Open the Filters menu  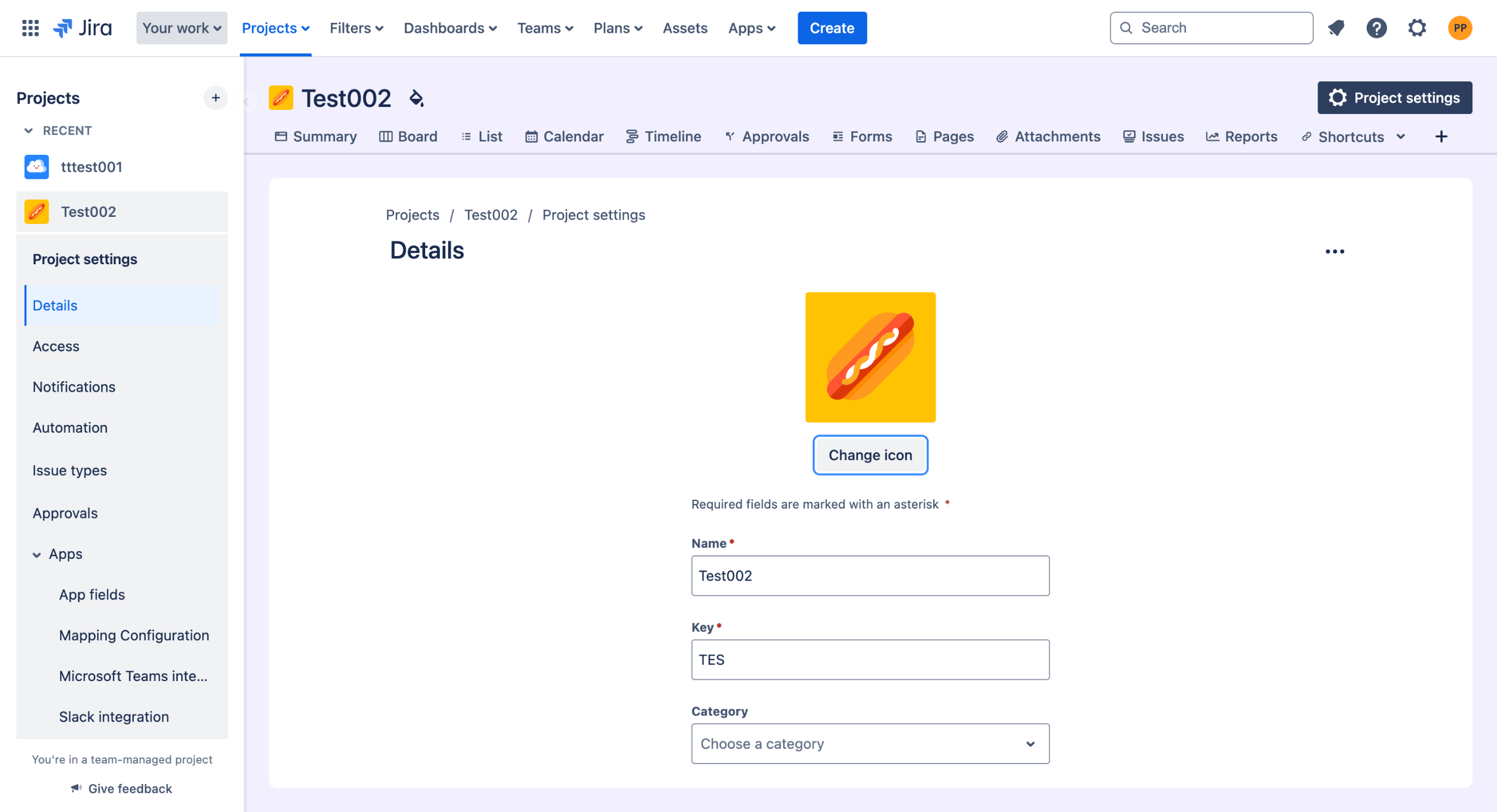[x=356, y=27]
